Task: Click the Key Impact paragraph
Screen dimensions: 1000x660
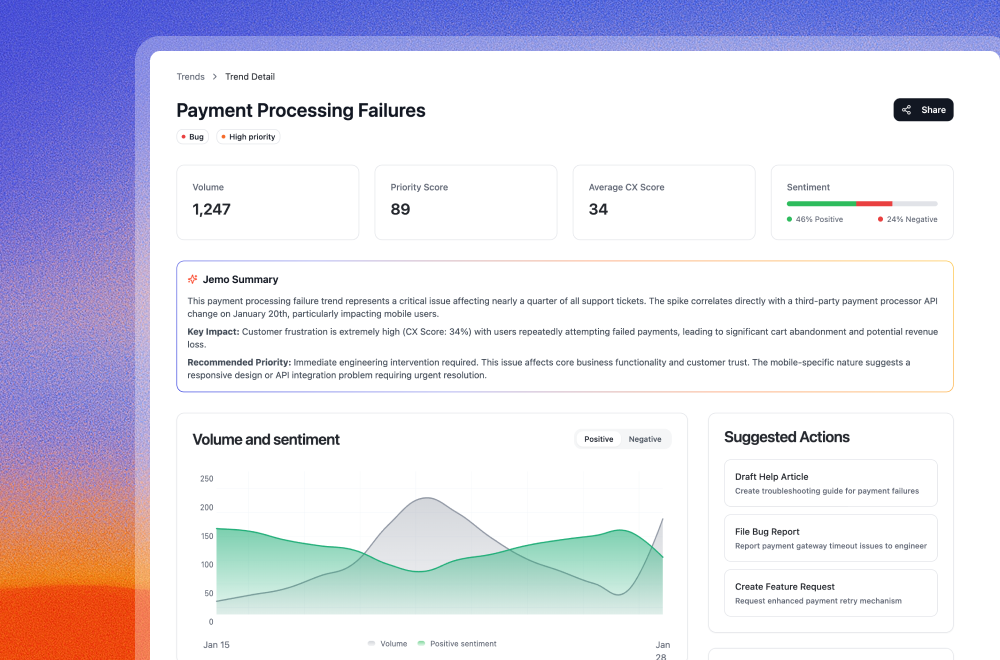Action: click(x=564, y=338)
